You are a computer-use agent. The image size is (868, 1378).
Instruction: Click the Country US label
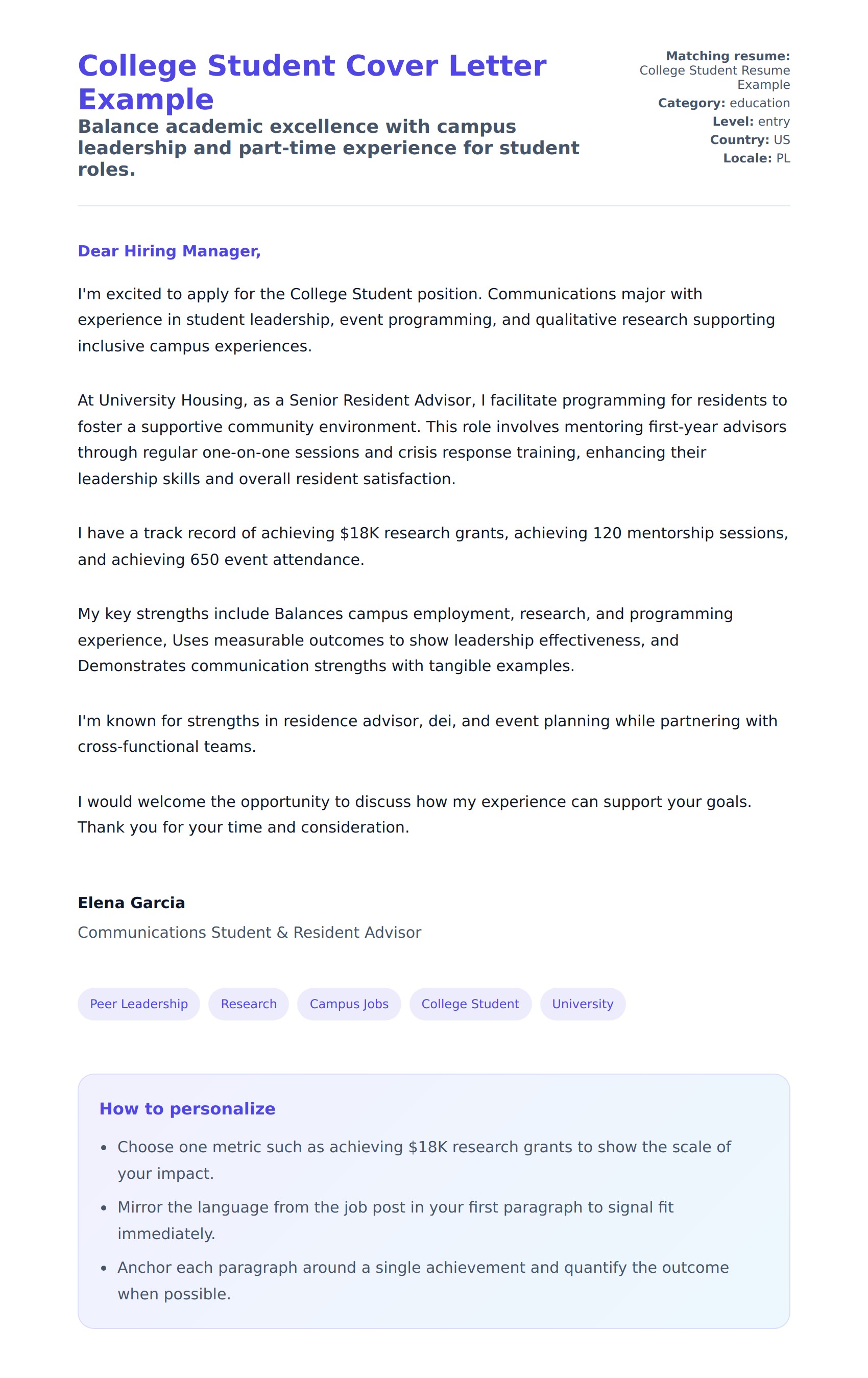(x=750, y=139)
